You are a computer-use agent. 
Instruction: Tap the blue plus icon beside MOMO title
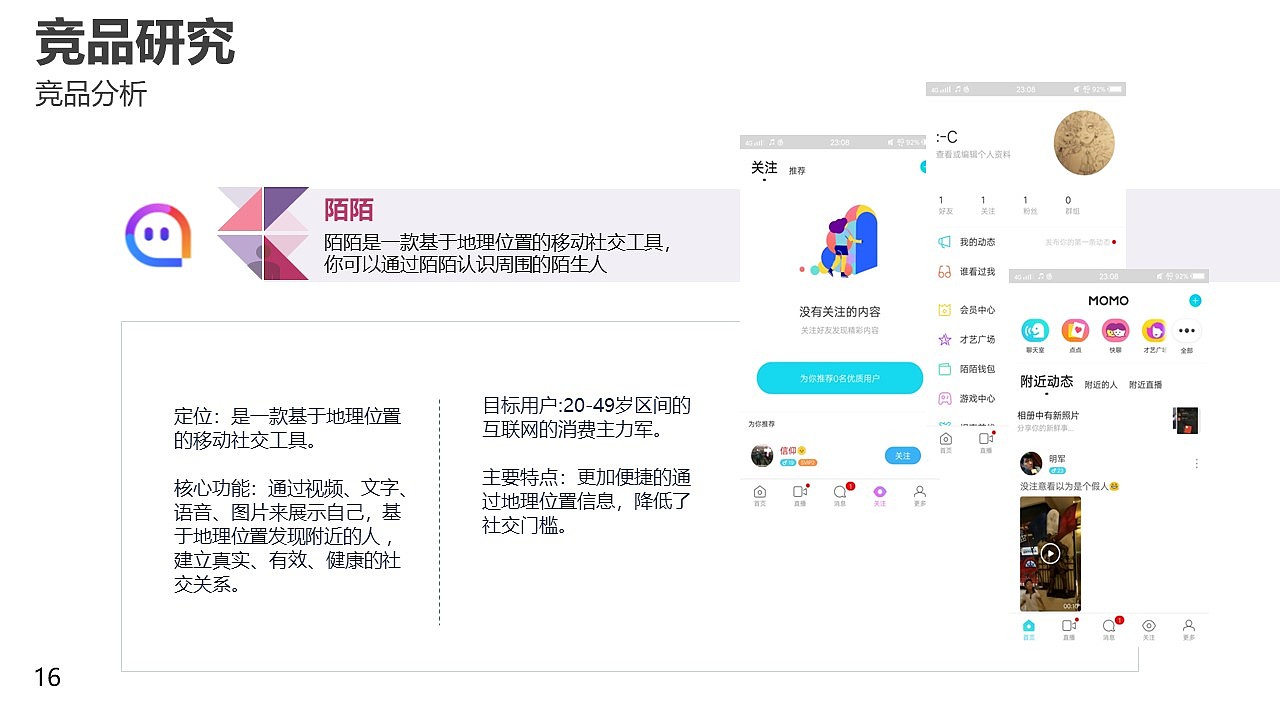pos(1195,300)
